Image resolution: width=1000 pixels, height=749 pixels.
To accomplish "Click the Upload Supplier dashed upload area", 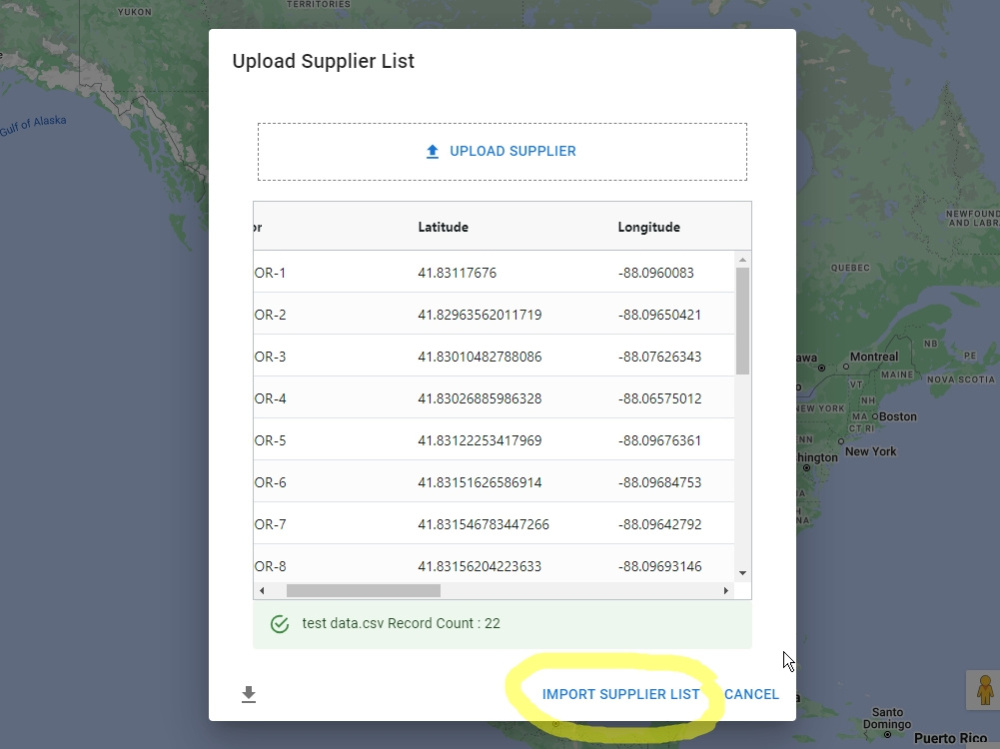I will coord(501,151).
